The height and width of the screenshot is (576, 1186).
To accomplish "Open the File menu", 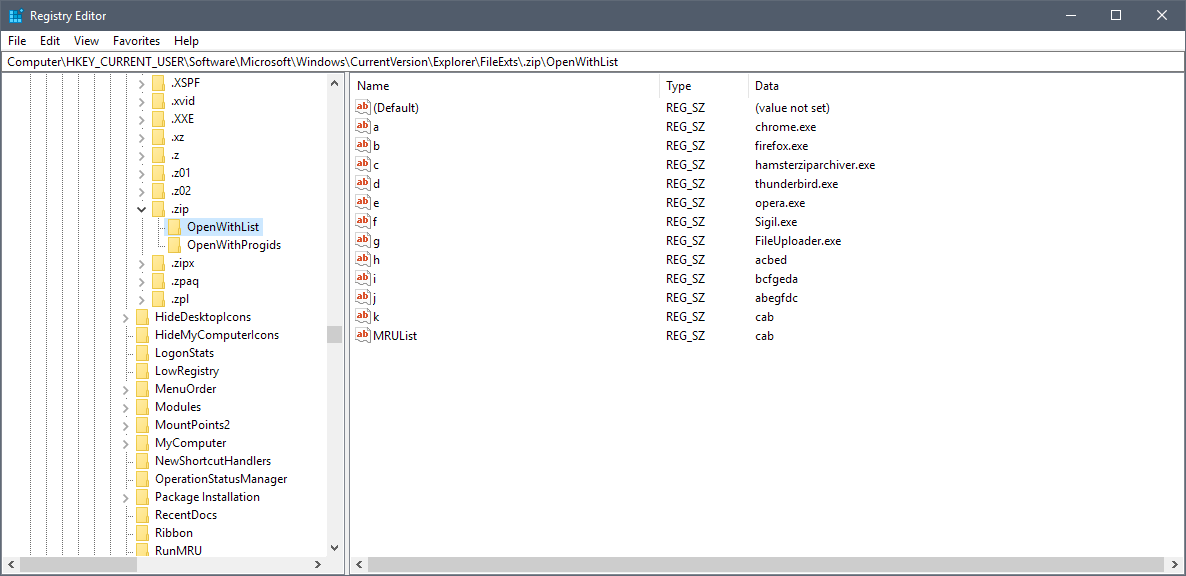I will tap(17, 41).
